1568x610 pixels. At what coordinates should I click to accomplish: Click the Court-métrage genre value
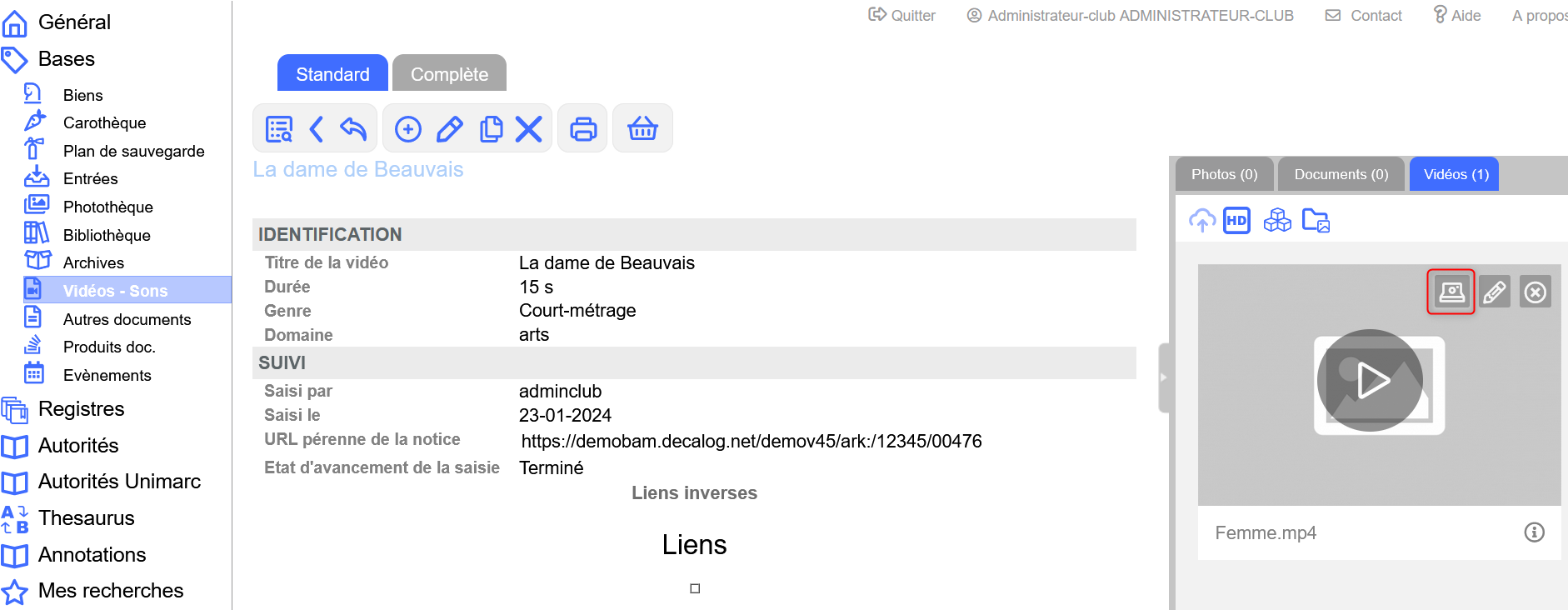577,310
